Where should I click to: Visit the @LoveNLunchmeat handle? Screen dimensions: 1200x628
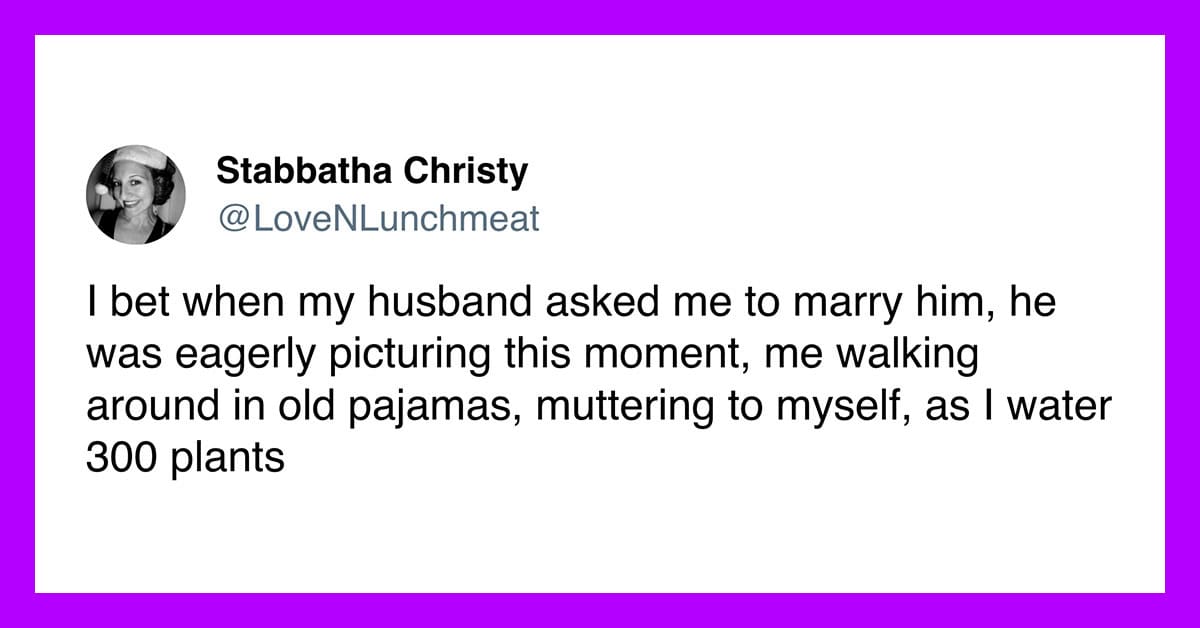point(378,216)
